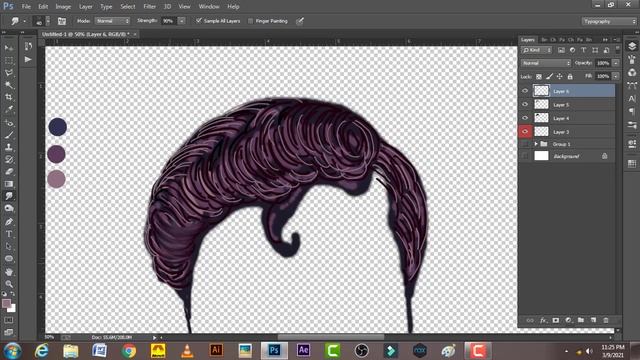Hide Layer 5 visibility eye
Viewport: 640px width, 360px height.
click(525, 104)
